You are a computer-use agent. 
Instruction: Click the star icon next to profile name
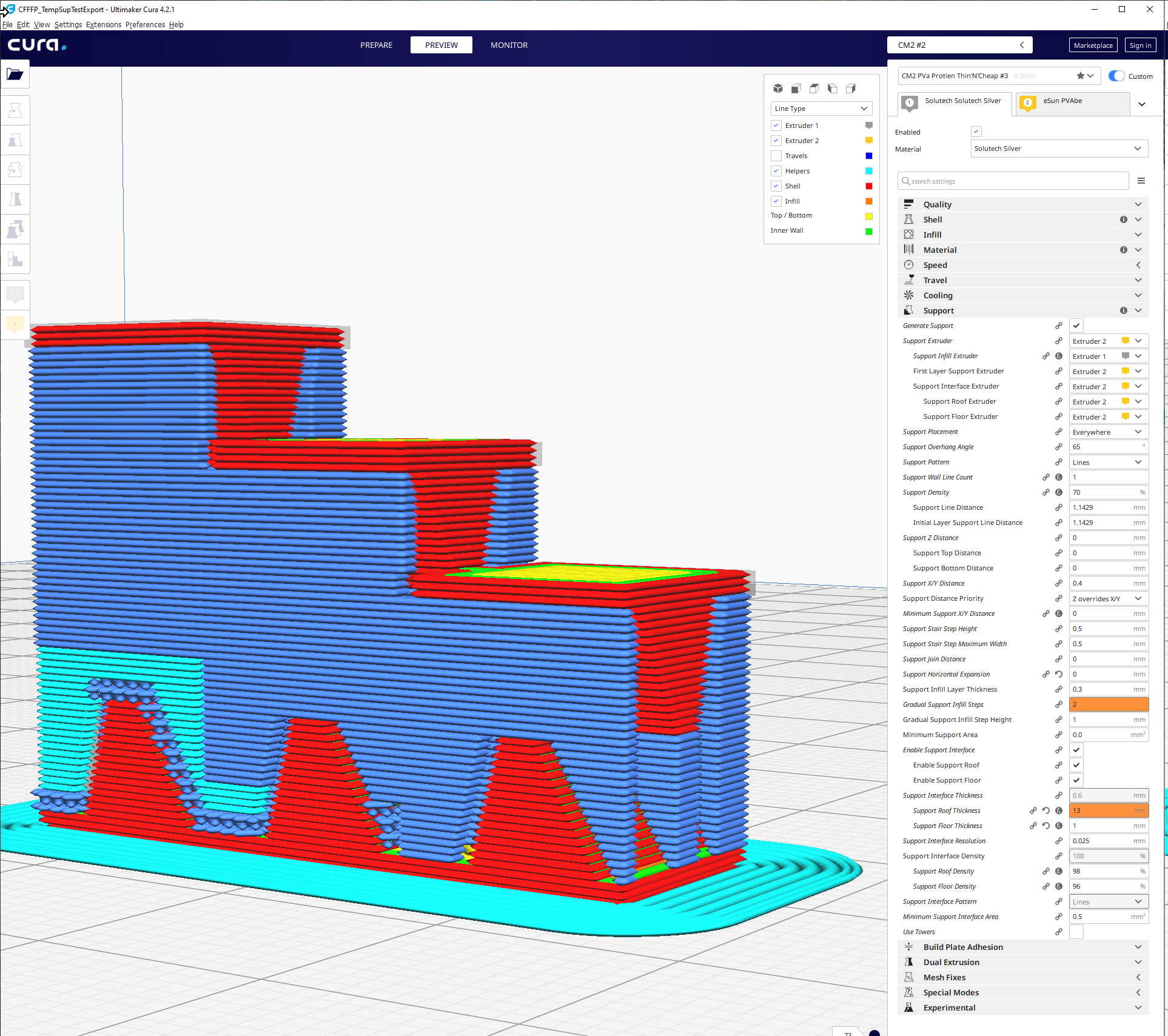pos(1080,76)
